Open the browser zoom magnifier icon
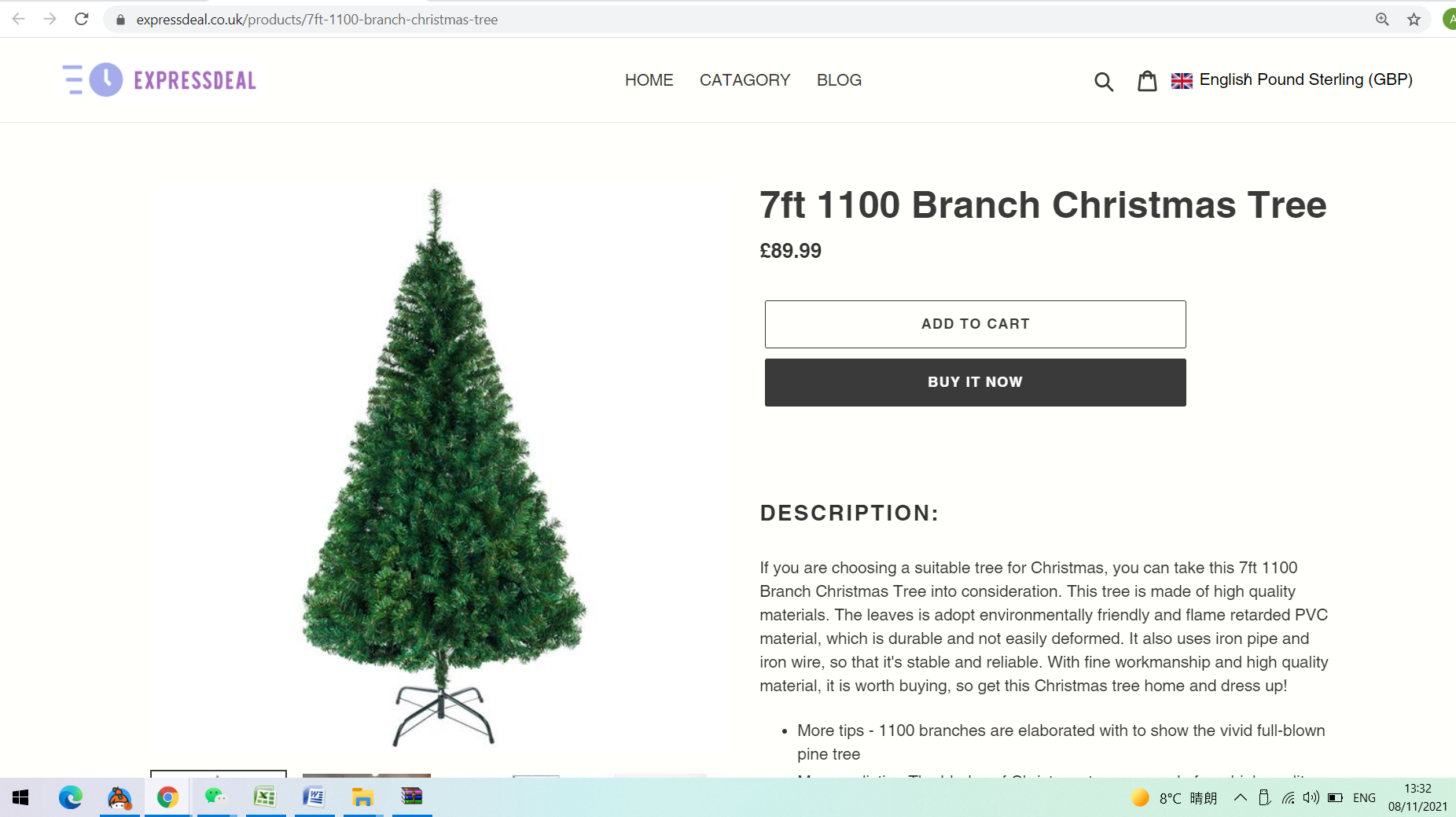Screen dimensions: 1456x817 (x=1382, y=19)
